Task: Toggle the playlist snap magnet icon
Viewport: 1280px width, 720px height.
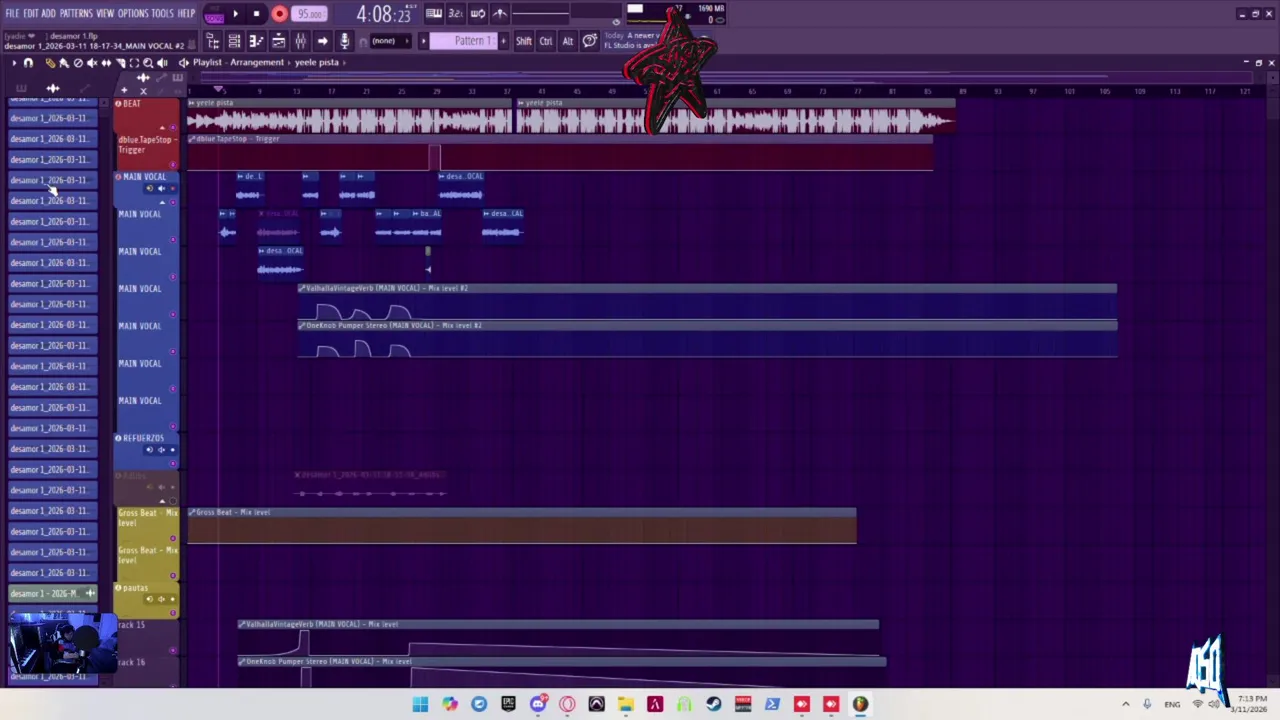Action: click(28, 63)
